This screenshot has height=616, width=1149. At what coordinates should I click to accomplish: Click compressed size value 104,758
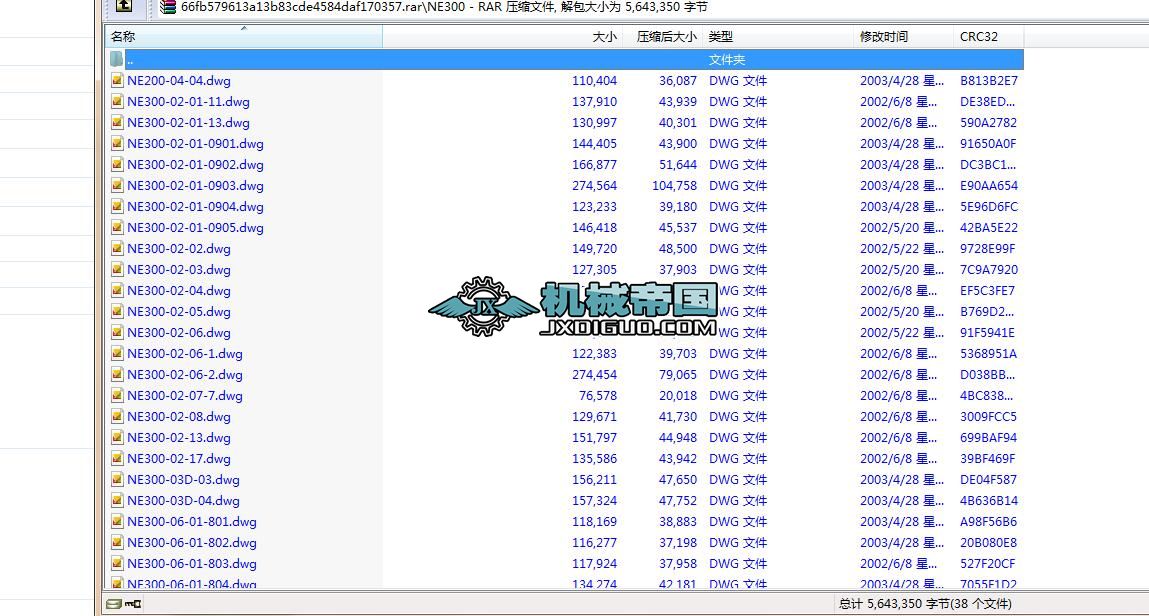[674, 185]
